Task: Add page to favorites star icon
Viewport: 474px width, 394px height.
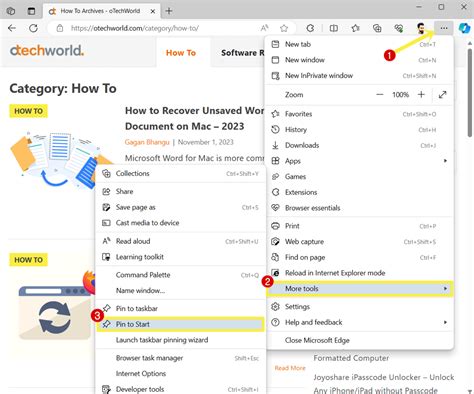Action: (284, 28)
